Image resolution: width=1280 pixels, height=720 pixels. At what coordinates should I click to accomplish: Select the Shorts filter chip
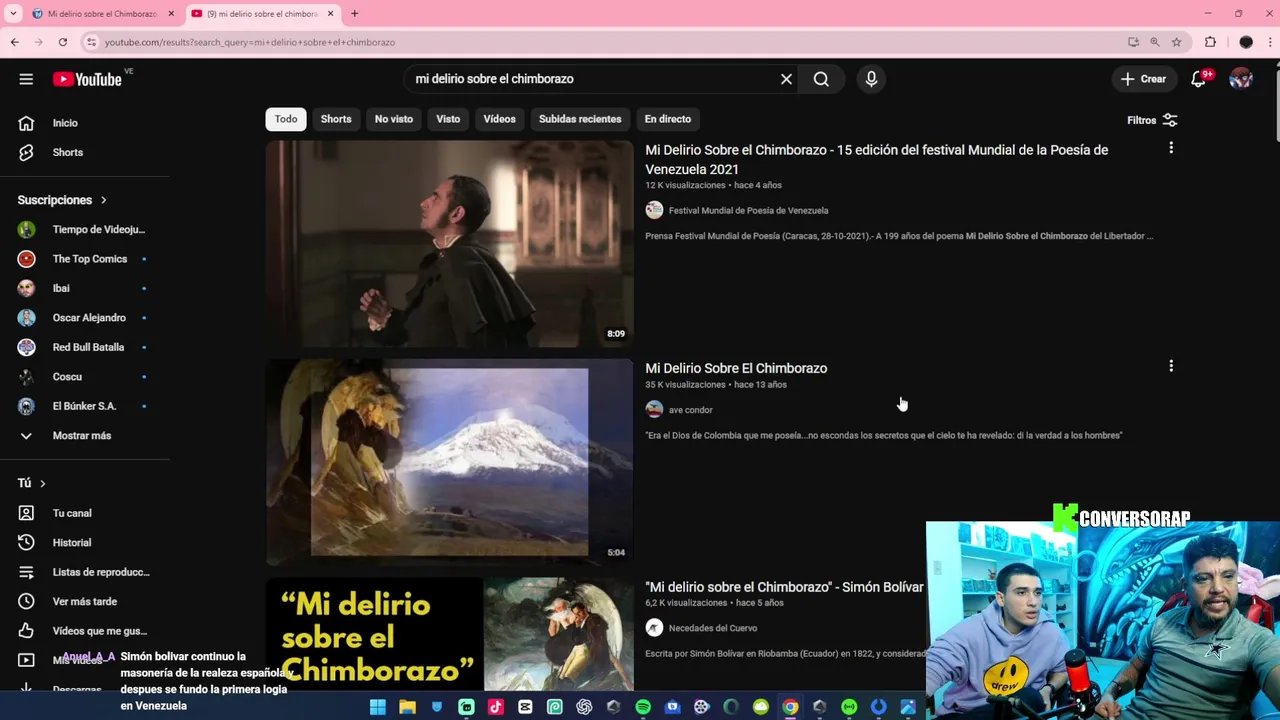336,119
